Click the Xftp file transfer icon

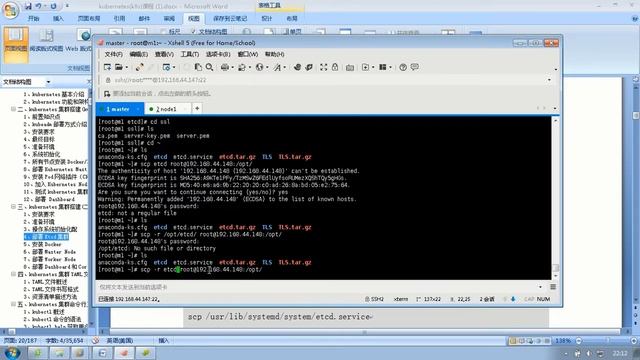[297, 67]
